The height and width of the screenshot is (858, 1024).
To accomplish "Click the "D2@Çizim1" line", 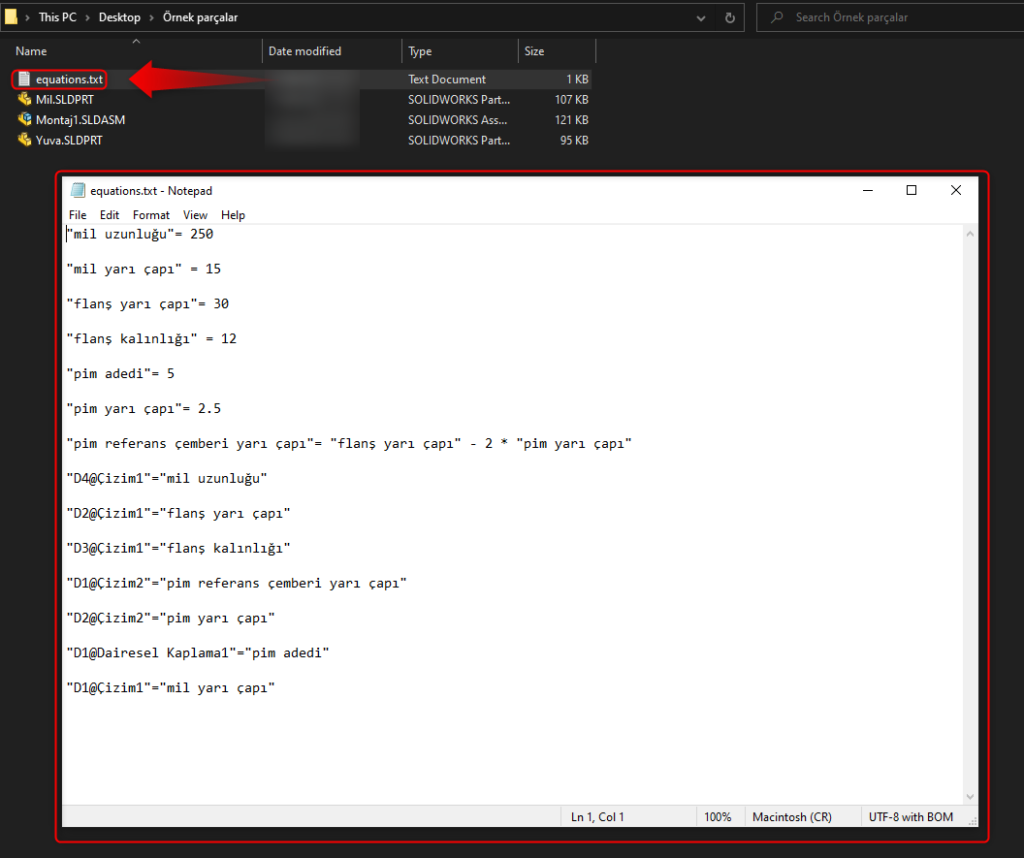I will pos(178,513).
